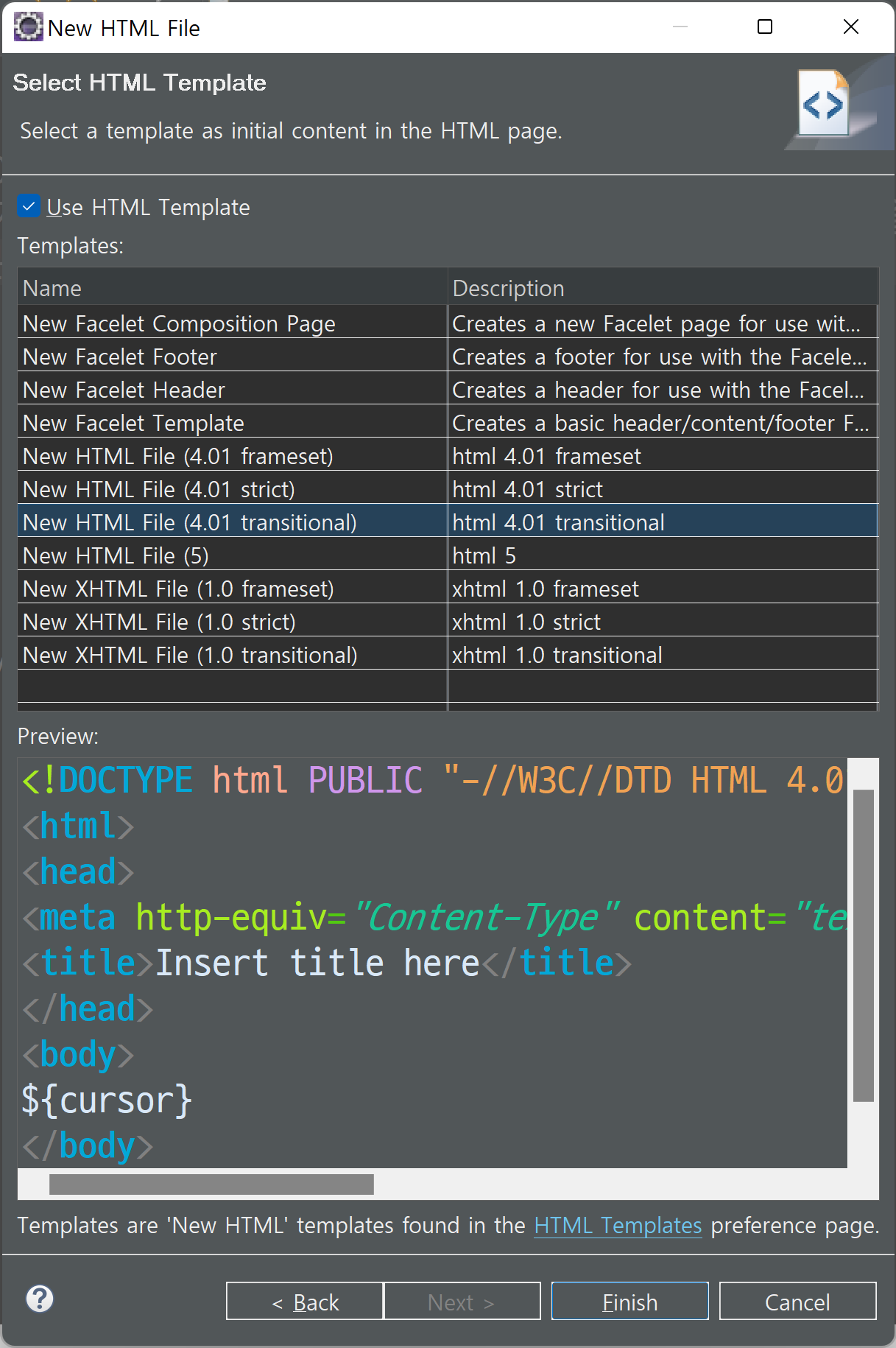896x1348 pixels.
Task: Choose New XHTML File (1.0 strict) row
Action: click(x=448, y=622)
